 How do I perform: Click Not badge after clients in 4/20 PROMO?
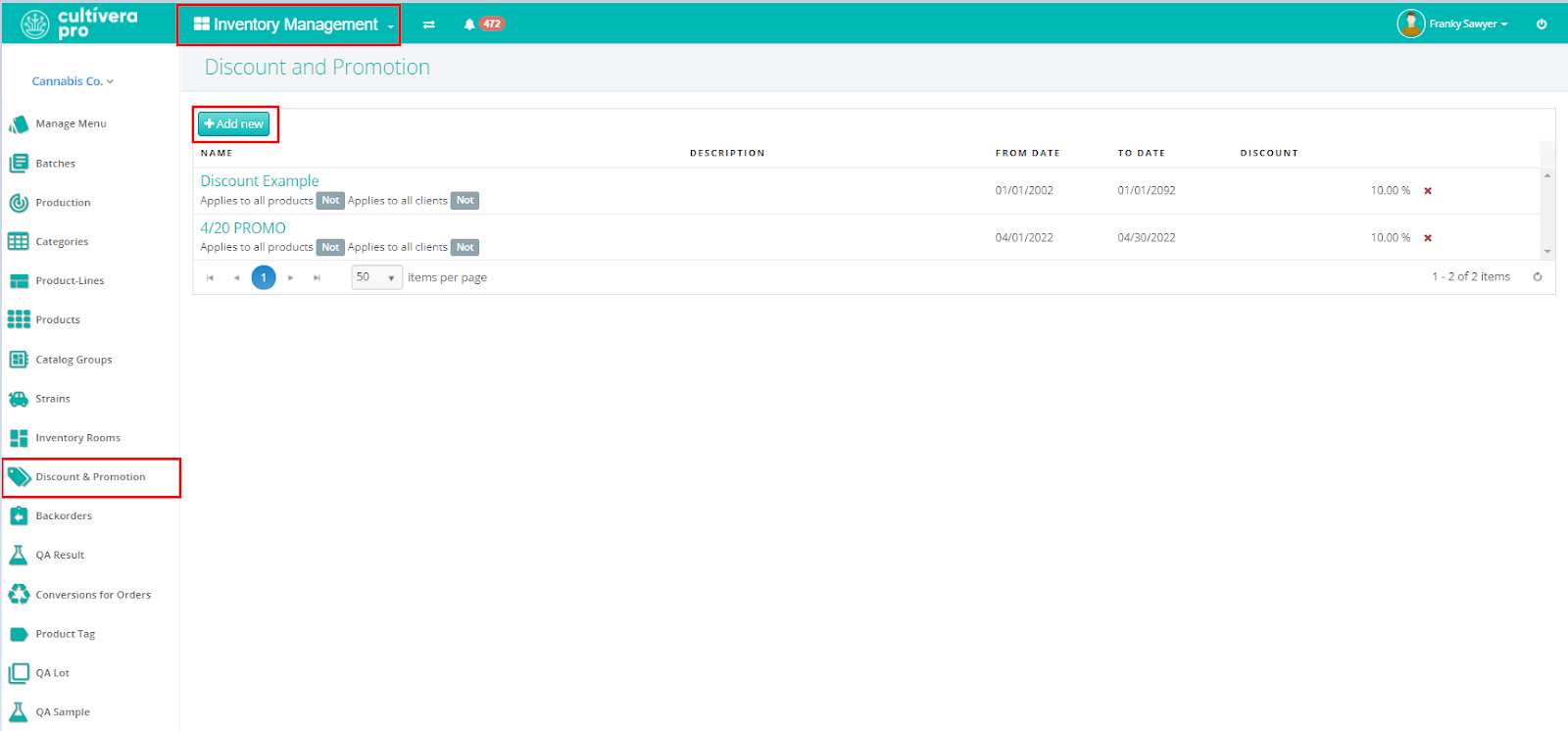click(x=465, y=248)
